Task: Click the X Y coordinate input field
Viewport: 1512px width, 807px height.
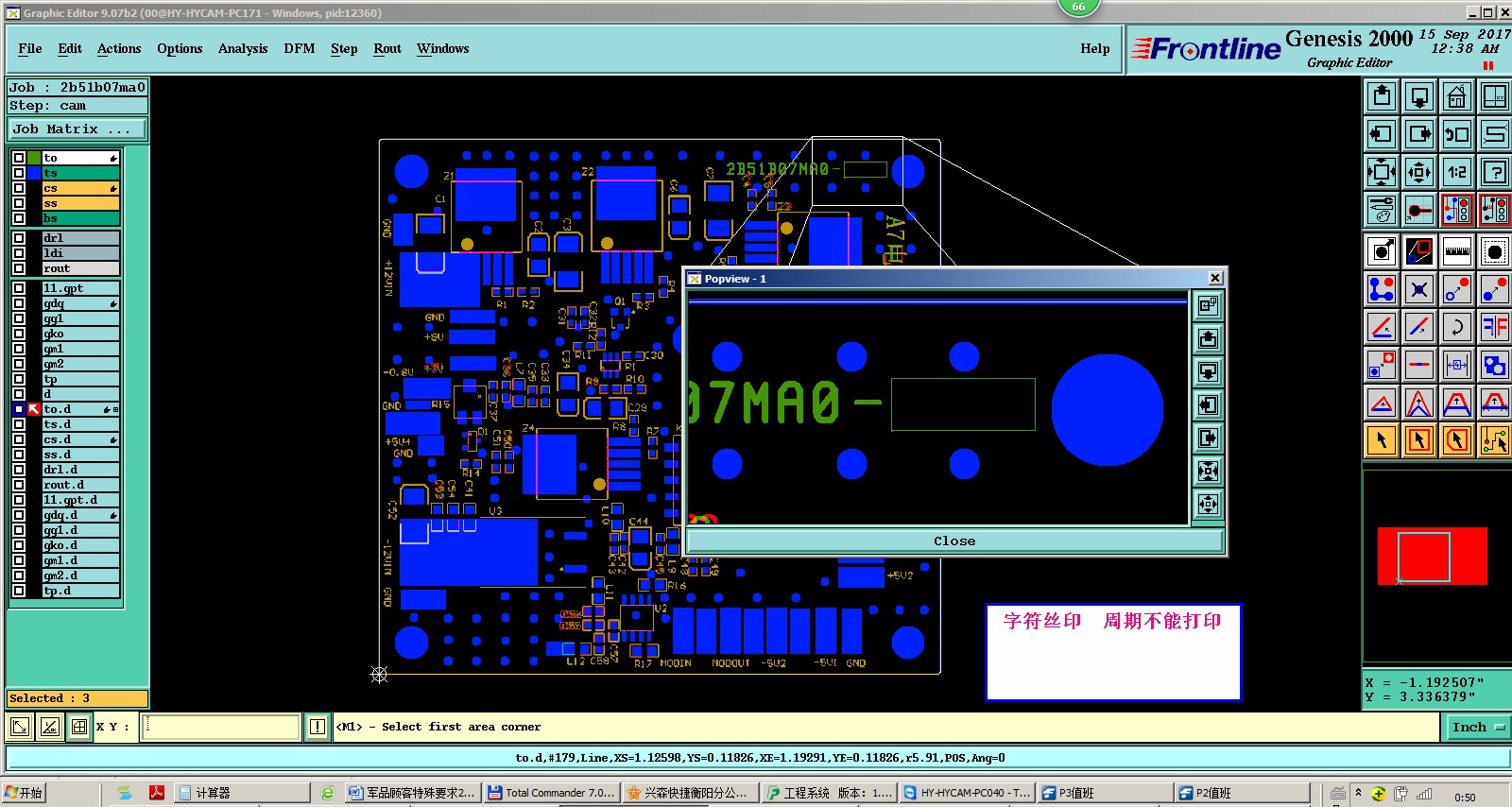Action: coord(220,727)
